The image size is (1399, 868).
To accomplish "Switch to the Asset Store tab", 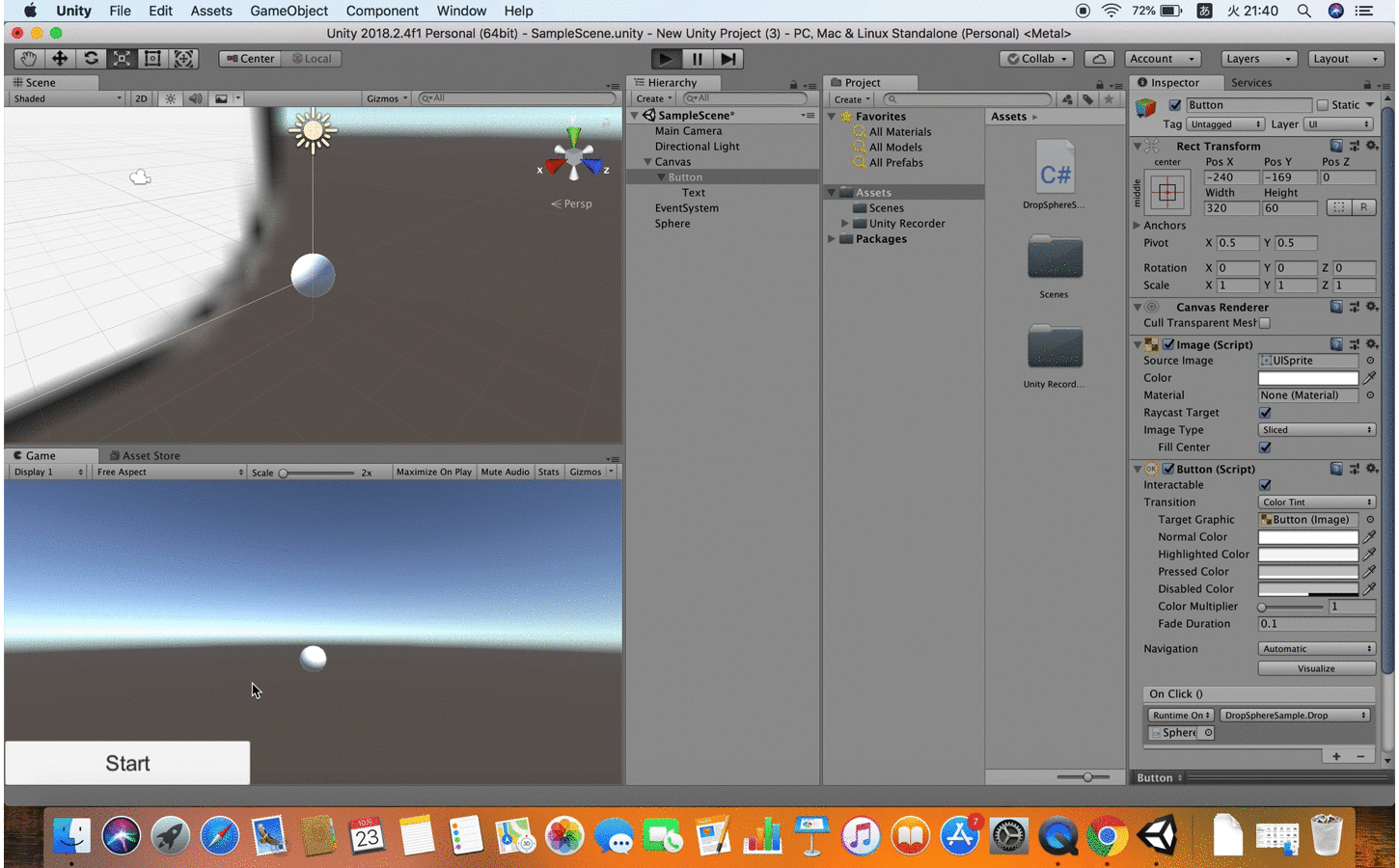I will tap(145, 455).
